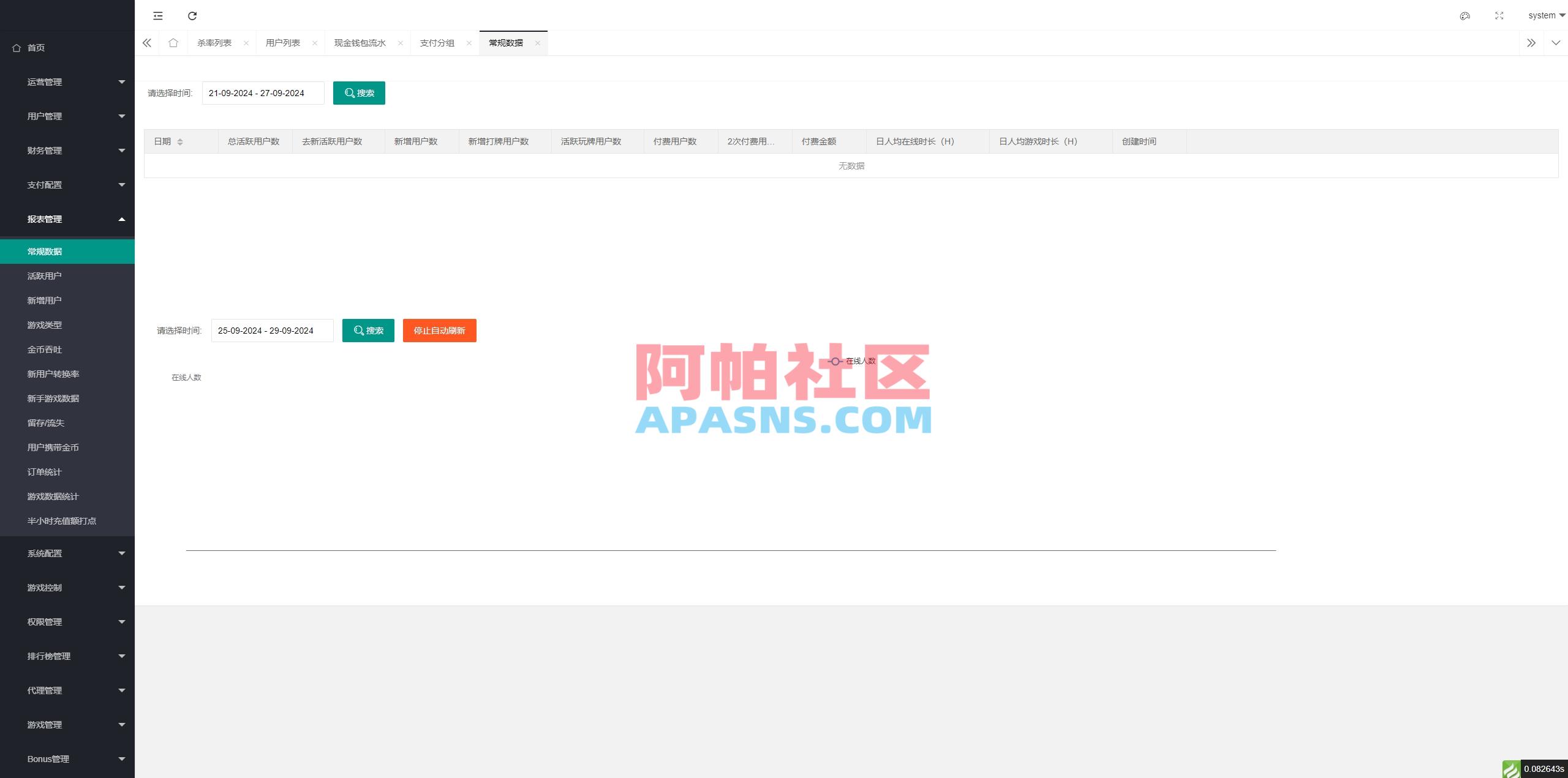
Task: Toggle fullscreen with the expand arrows icon
Action: pyautogui.click(x=1499, y=15)
